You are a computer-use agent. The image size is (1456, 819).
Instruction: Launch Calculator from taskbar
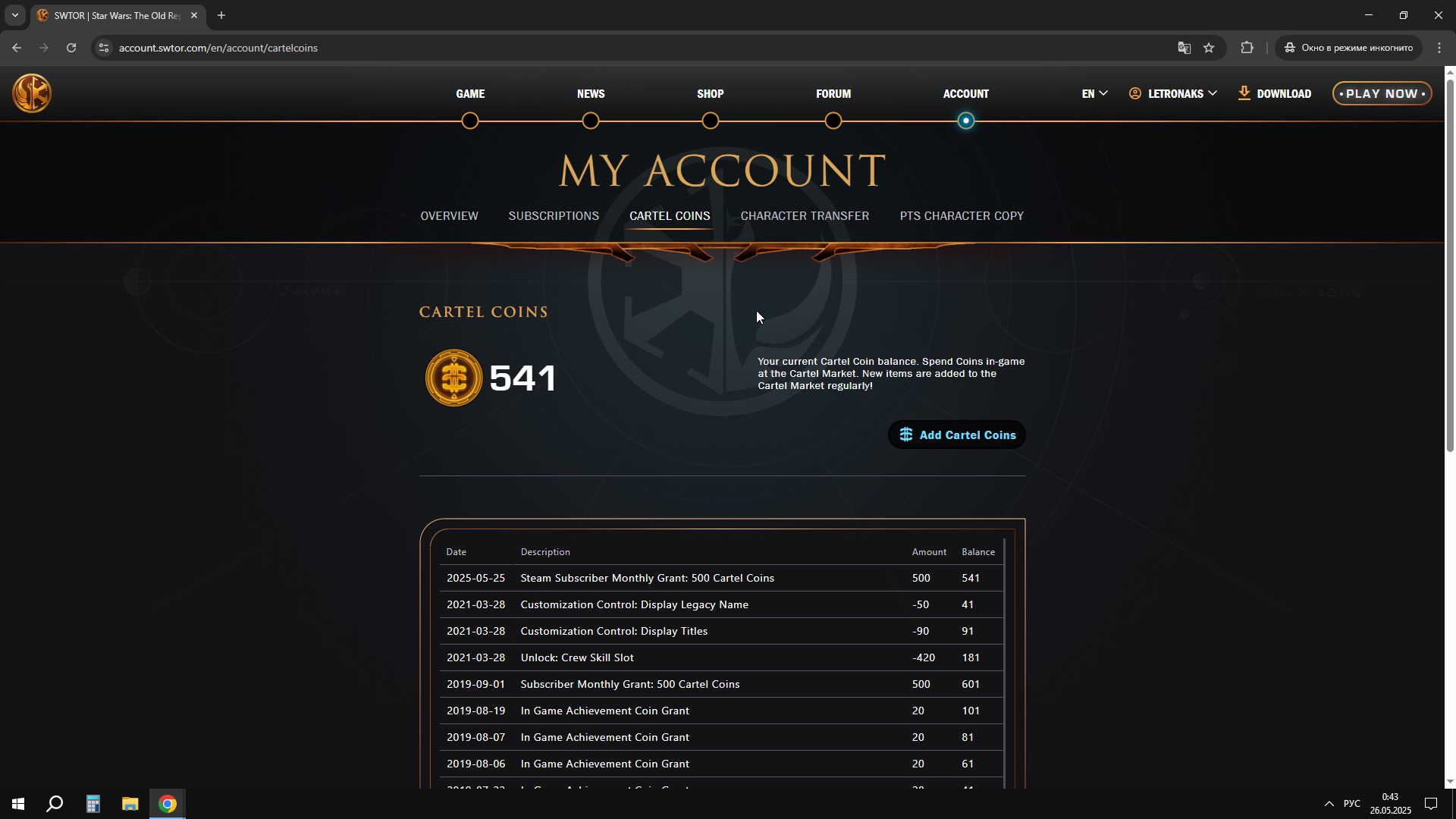pos(93,804)
